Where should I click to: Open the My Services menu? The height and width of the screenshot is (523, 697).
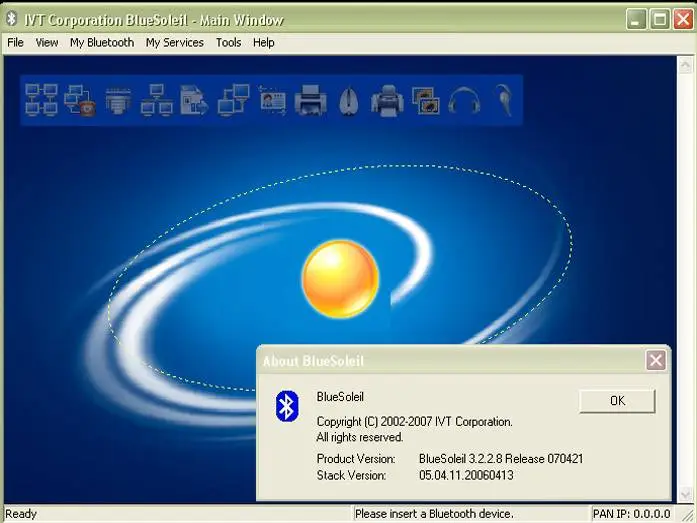(x=175, y=43)
